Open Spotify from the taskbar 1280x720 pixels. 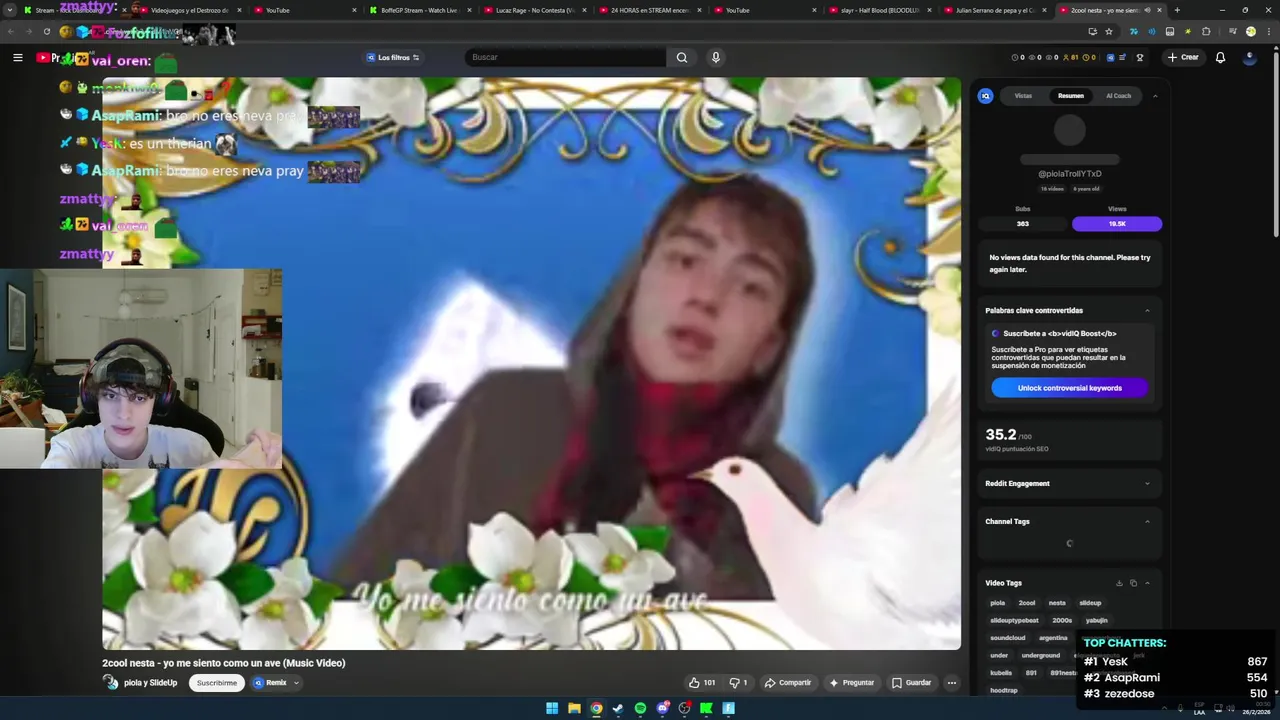coord(640,708)
